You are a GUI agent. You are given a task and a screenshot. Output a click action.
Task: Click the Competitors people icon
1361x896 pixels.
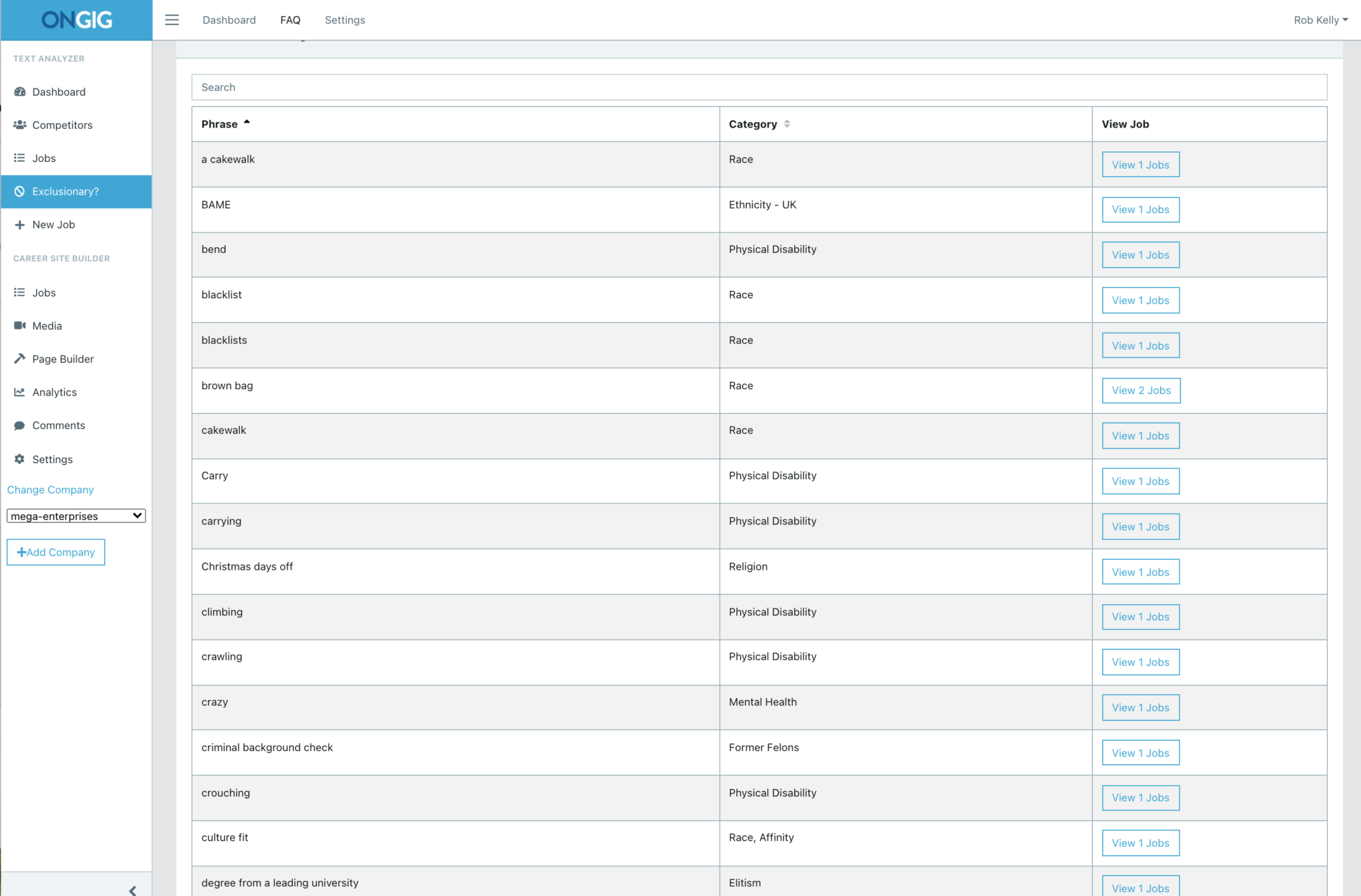tap(20, 125)
